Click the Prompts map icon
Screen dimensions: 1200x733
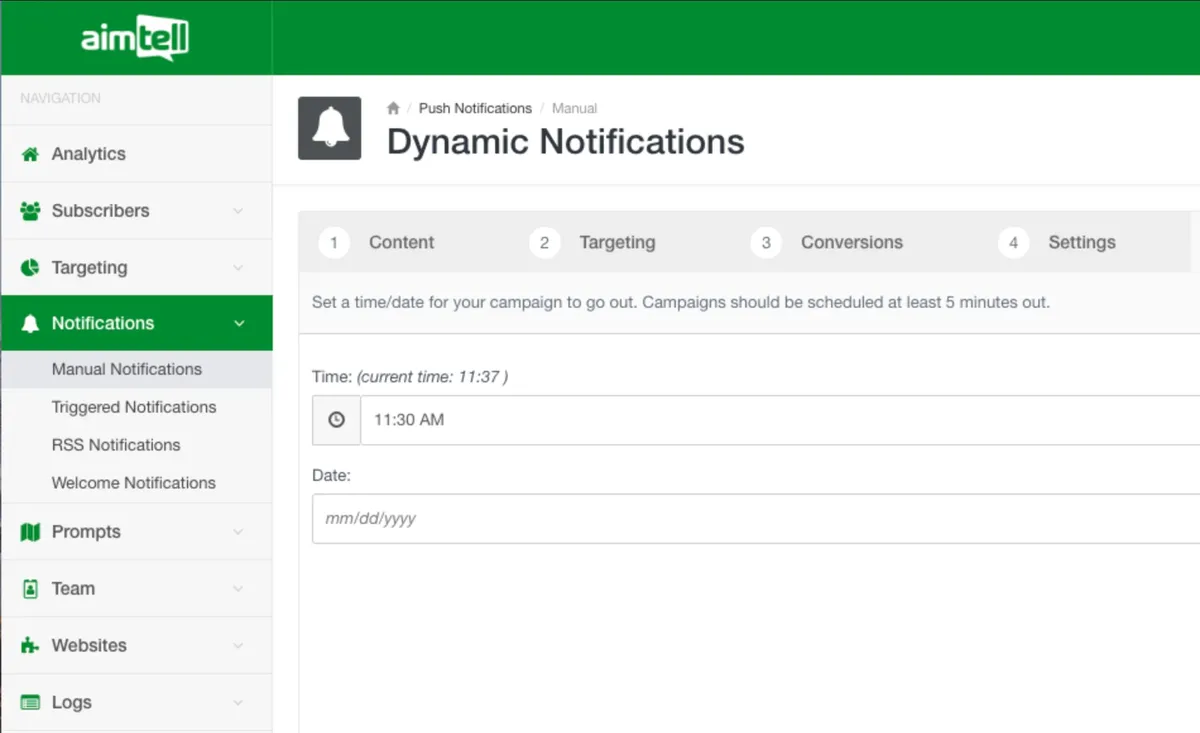click(x=30, y=532)
